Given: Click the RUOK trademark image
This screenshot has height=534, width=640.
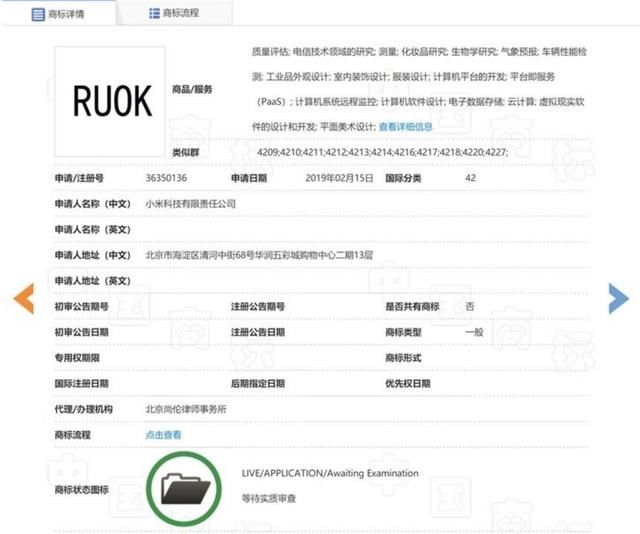Looking at the screenshot, I should 110,101.
